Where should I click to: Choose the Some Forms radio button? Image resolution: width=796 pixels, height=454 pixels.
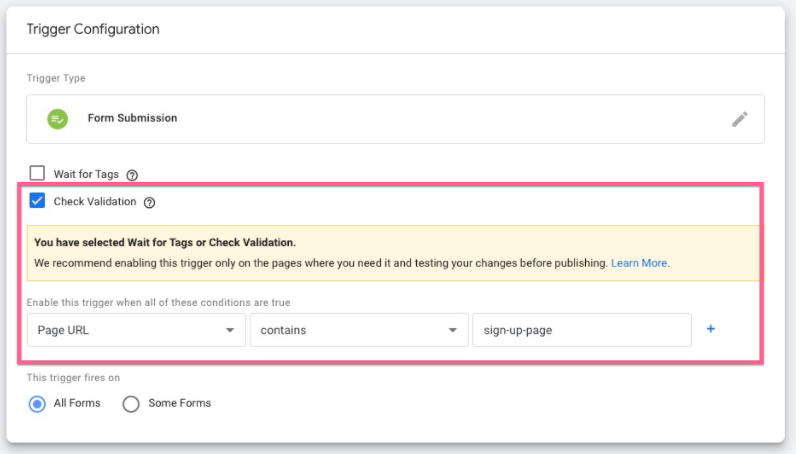130,404
